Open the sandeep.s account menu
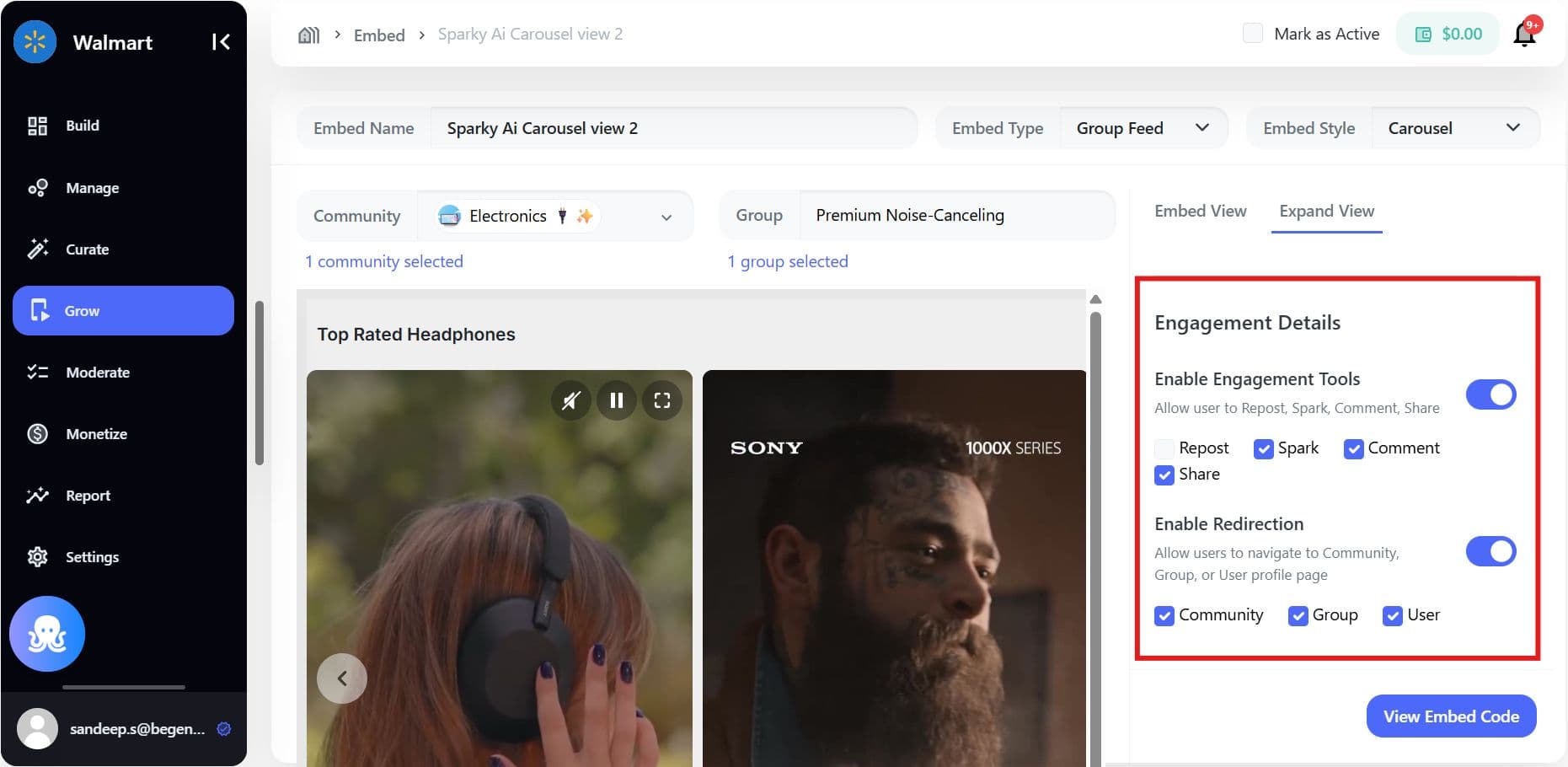The height and width of the screenshot is (767, 1568). (x=124, y=728)
